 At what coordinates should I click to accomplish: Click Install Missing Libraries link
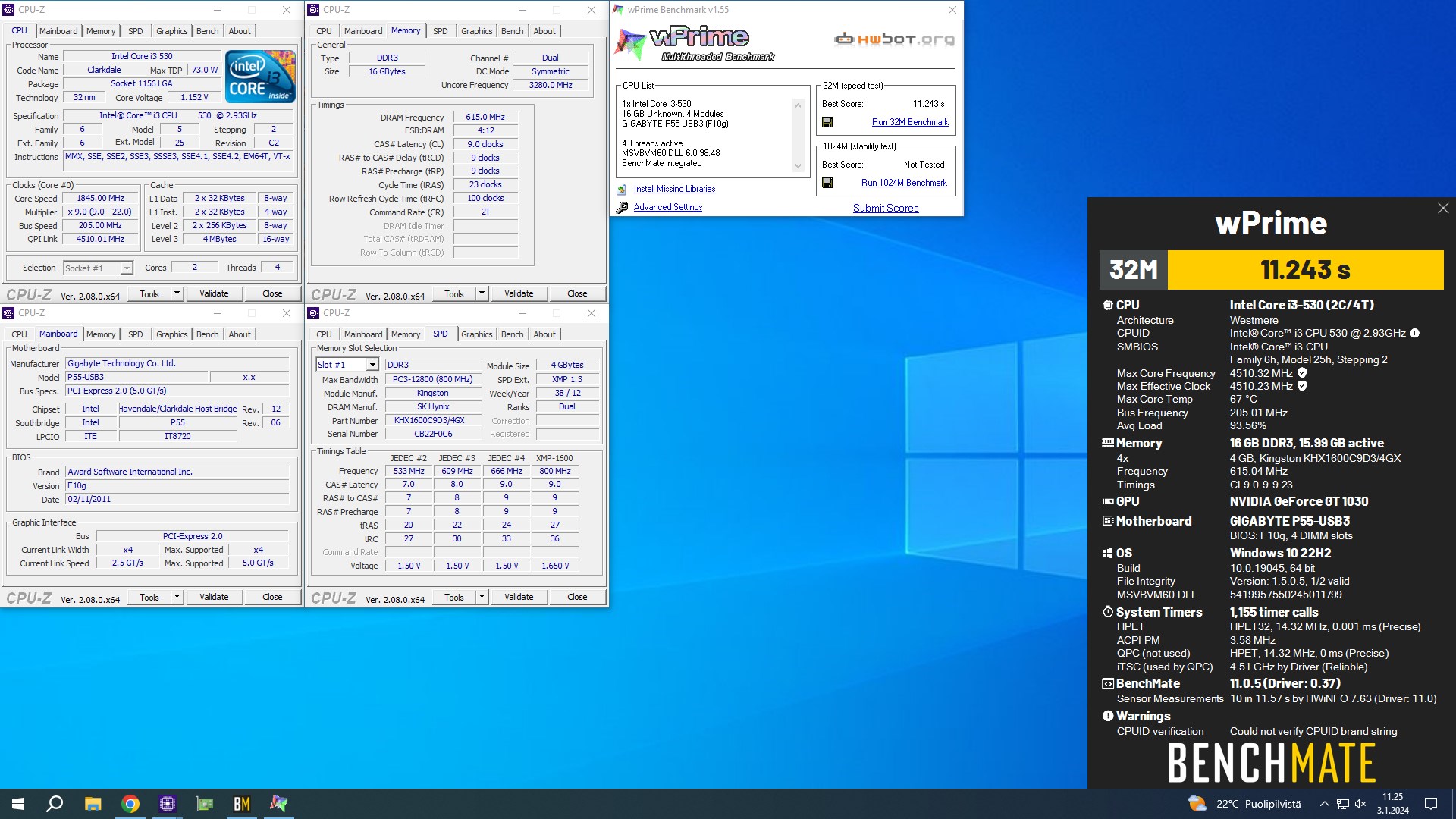pyautogui.click(x=674, y=189)
